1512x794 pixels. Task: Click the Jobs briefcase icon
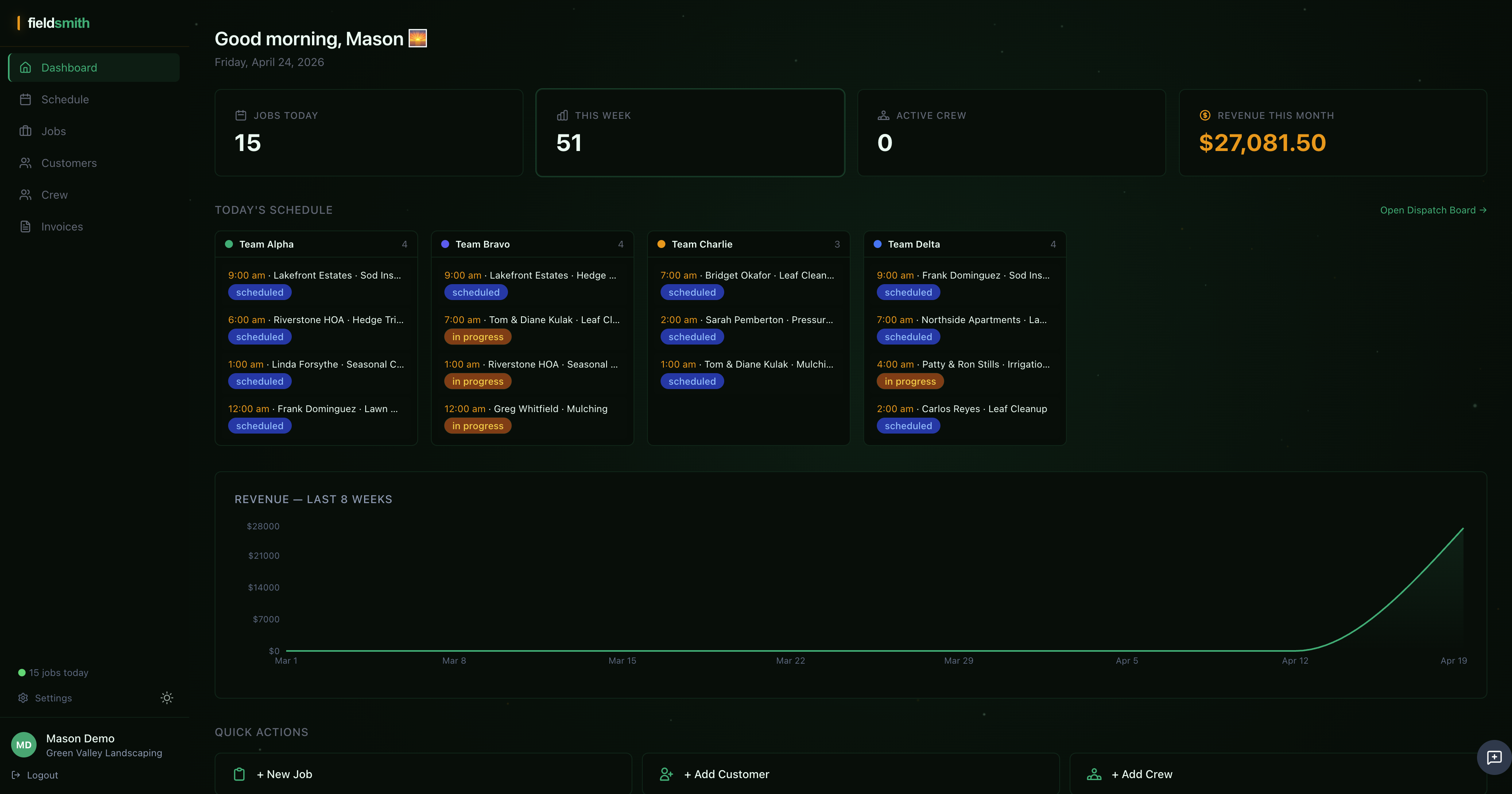25,131
